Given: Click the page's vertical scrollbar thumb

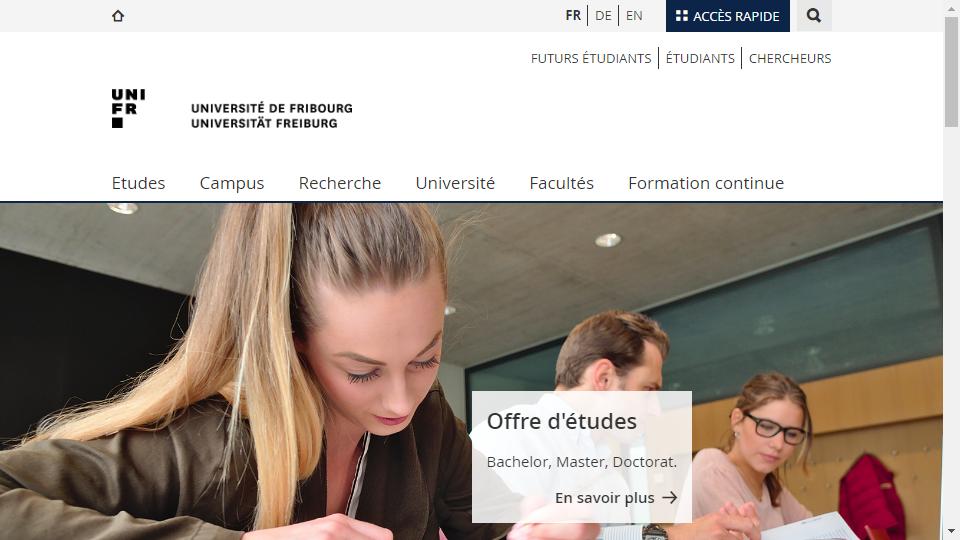Looking at the screenshot, I should [x=951, y=72].
